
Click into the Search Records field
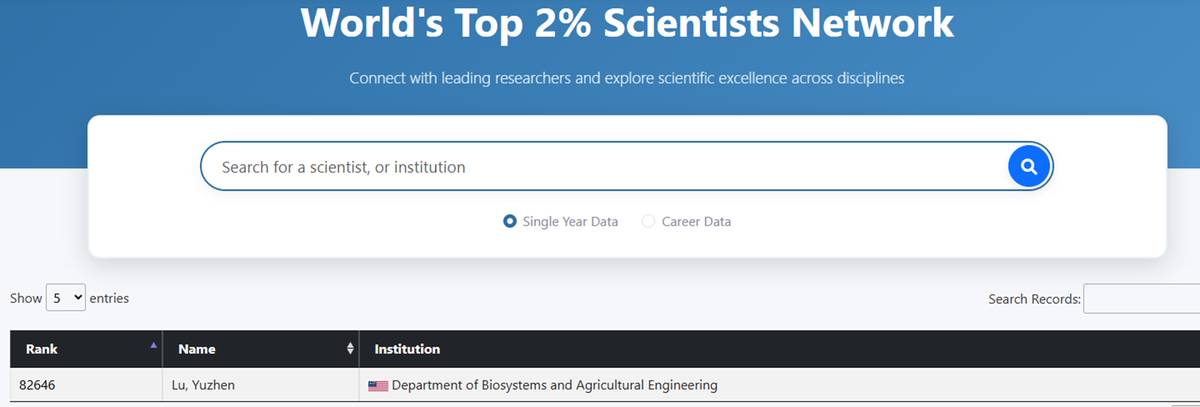(1140, 299)
